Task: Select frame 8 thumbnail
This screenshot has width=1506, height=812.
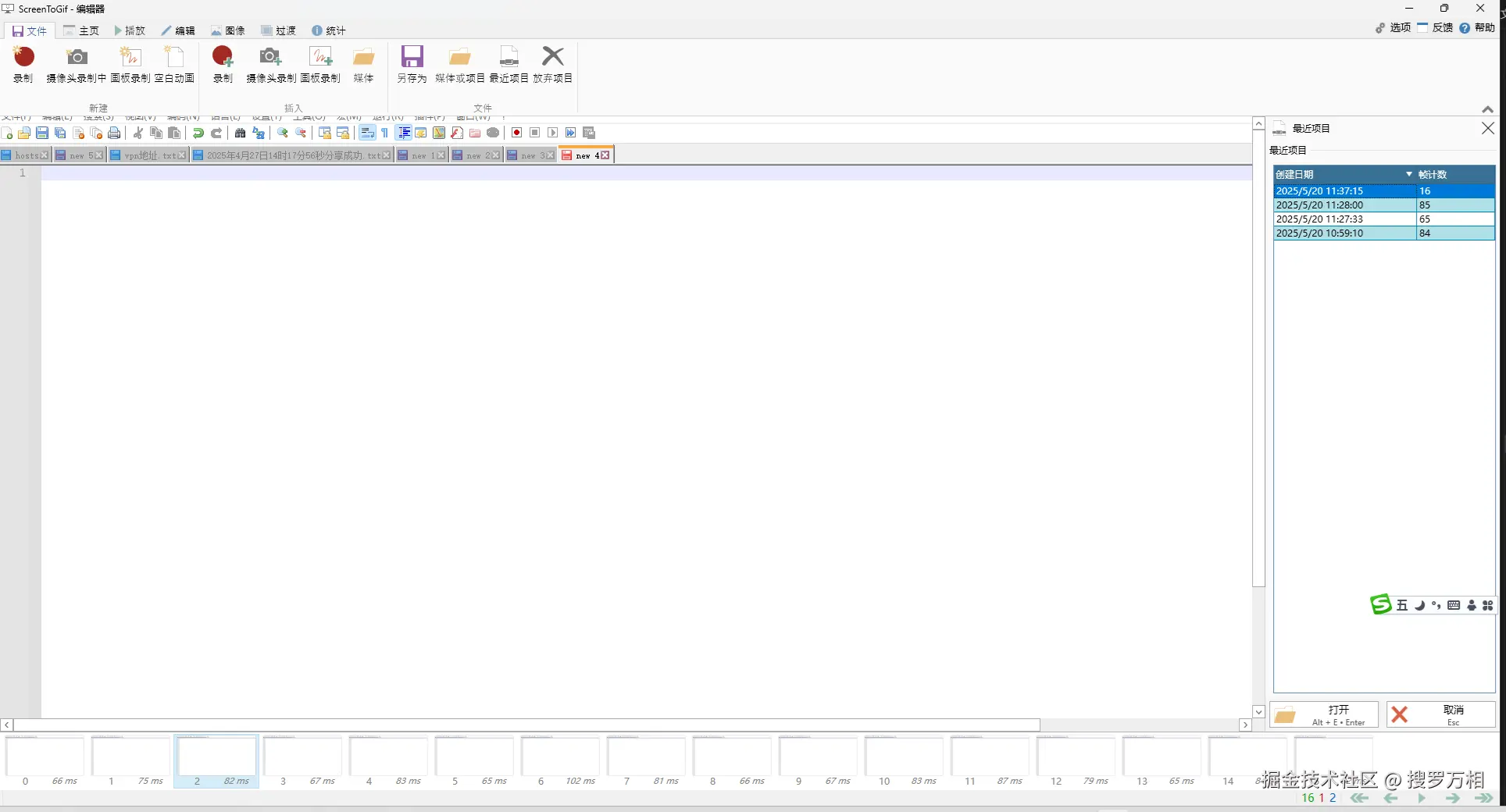Action: pyautogui.click(x=732, y=761)
